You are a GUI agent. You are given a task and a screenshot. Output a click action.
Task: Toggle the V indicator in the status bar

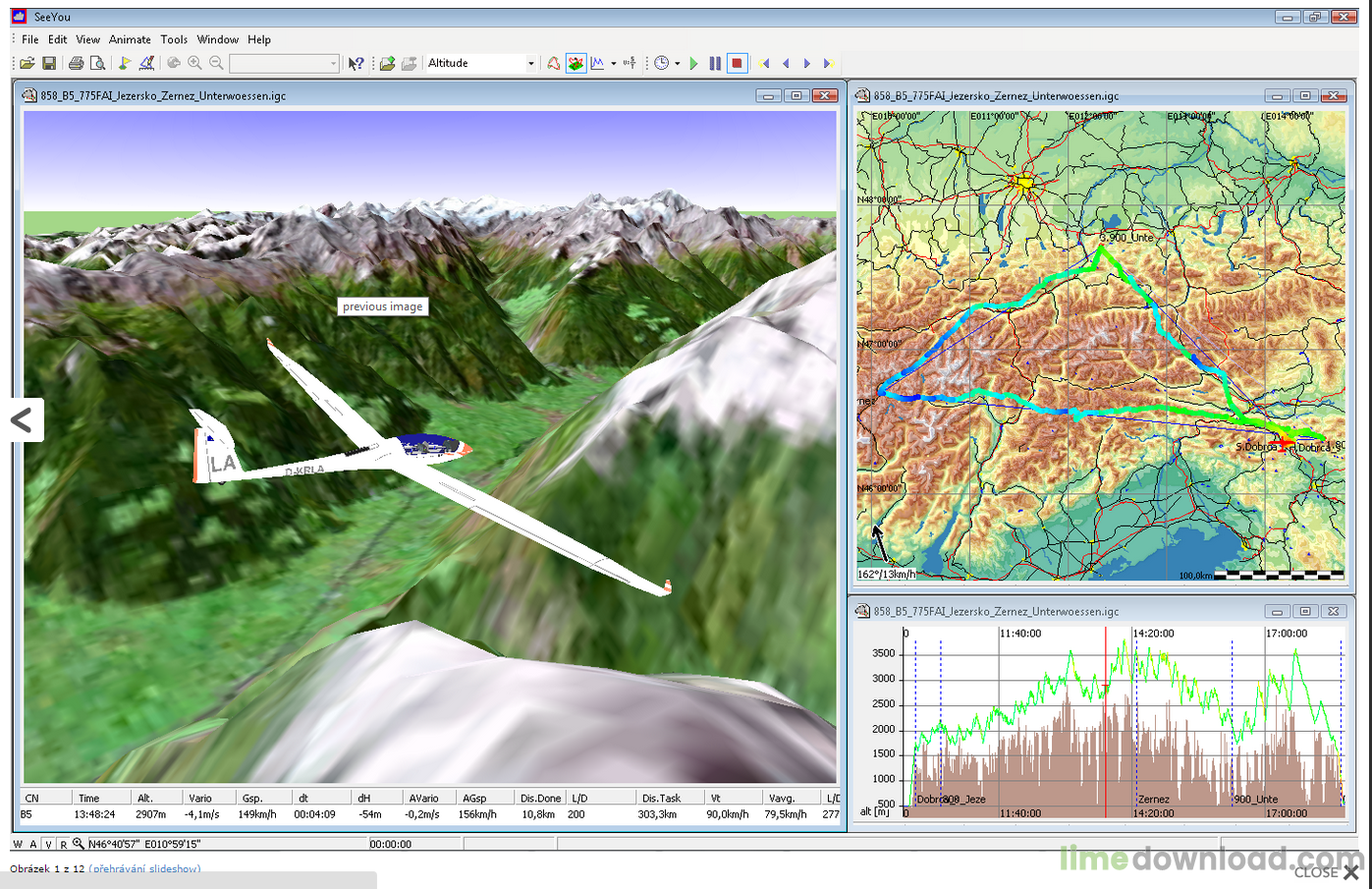(48, 844)
